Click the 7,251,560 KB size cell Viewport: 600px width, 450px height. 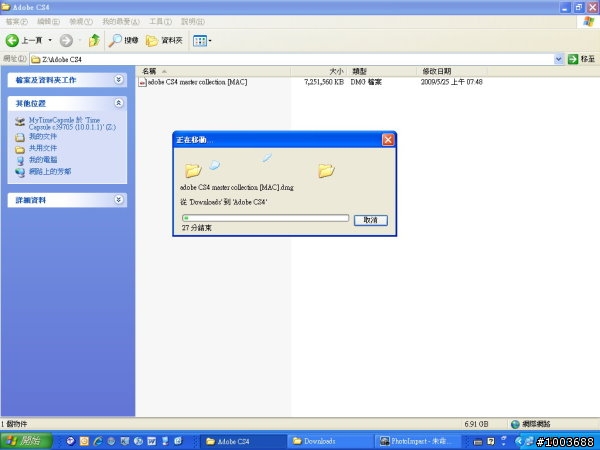(324, 82)
